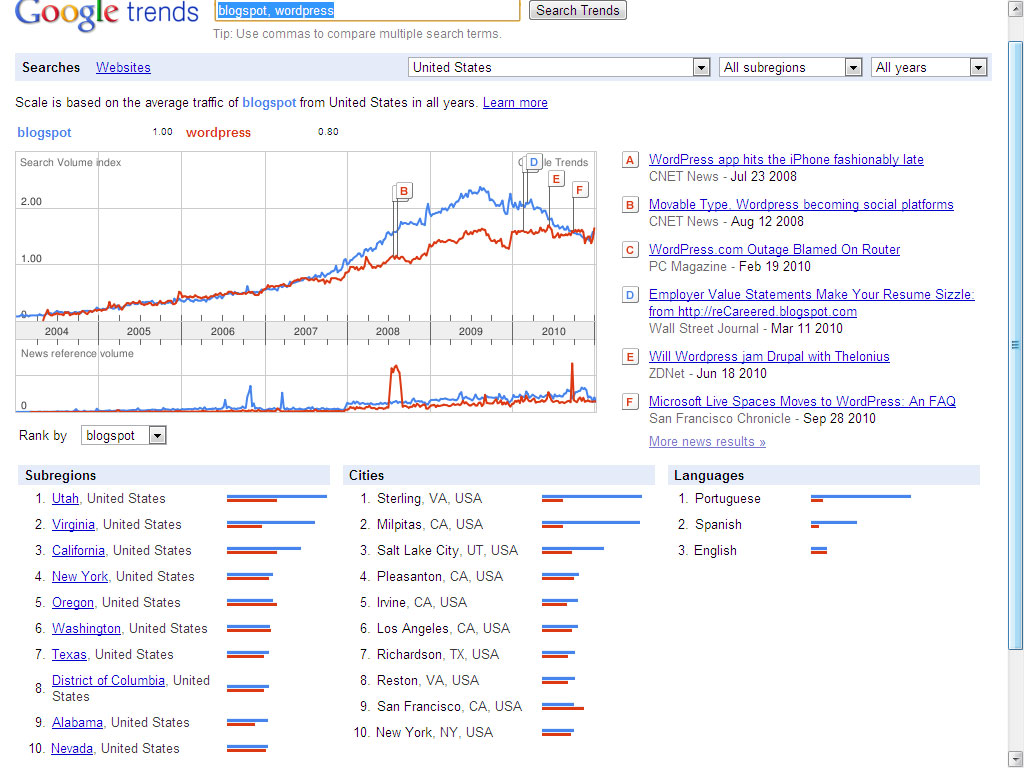Open the Rank by blogspot dropdown
The image size is (1024, 768).
pos(123,436)
